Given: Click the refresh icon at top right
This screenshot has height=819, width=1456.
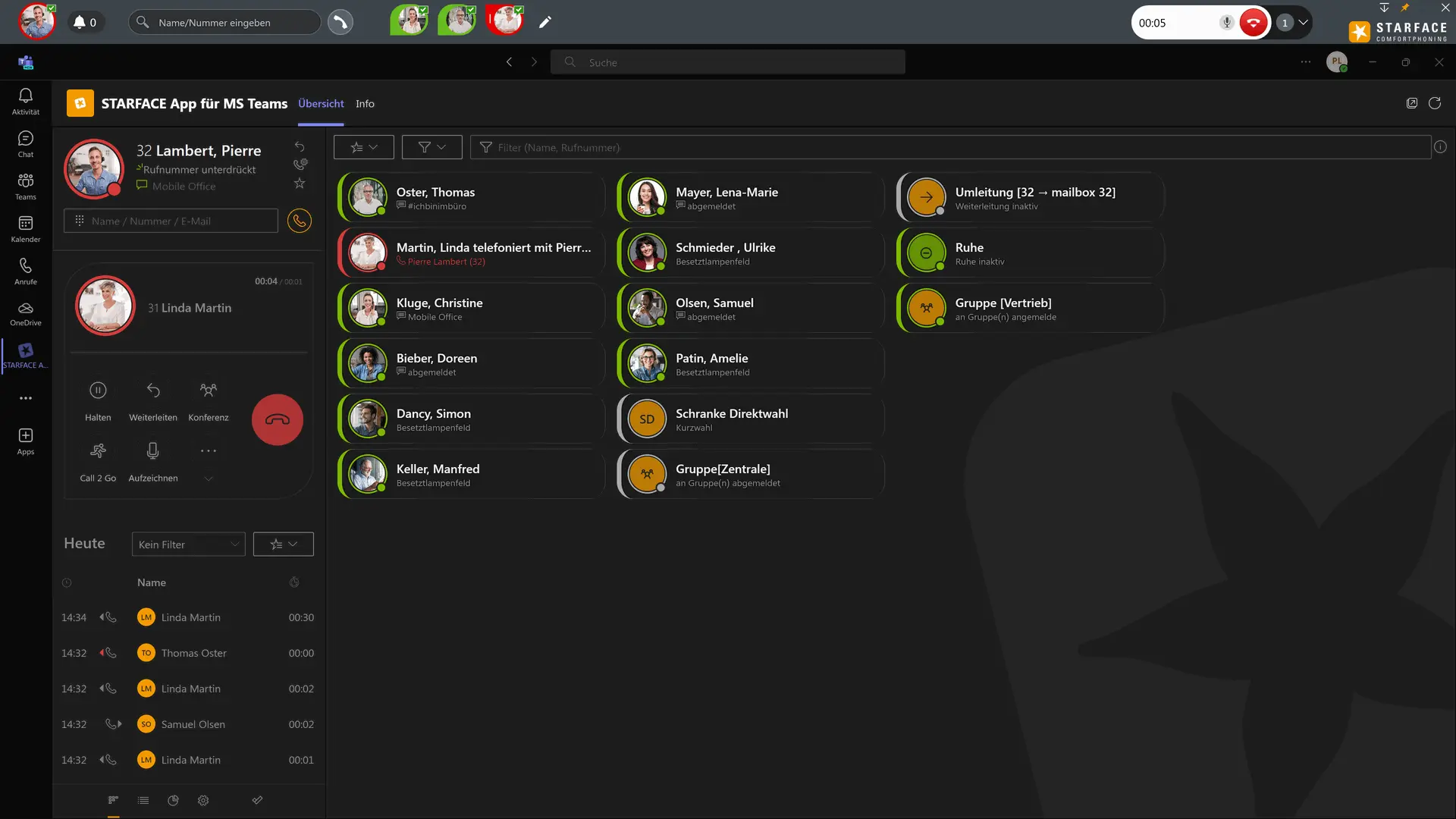Looking at the screenshot, I should (1435, 103).
